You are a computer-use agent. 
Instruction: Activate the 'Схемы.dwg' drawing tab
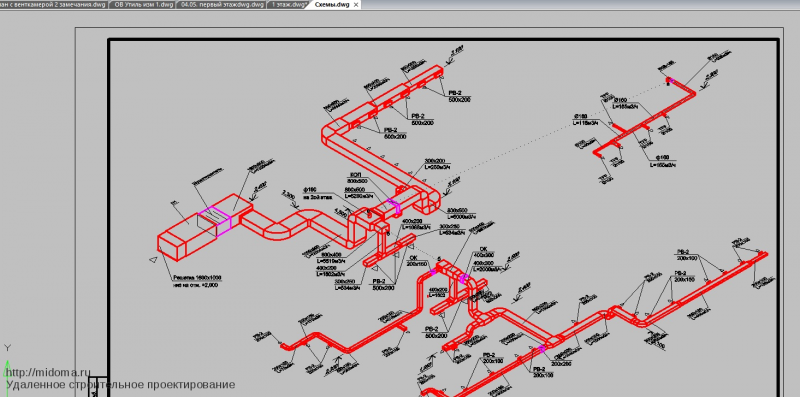point(332,5)
